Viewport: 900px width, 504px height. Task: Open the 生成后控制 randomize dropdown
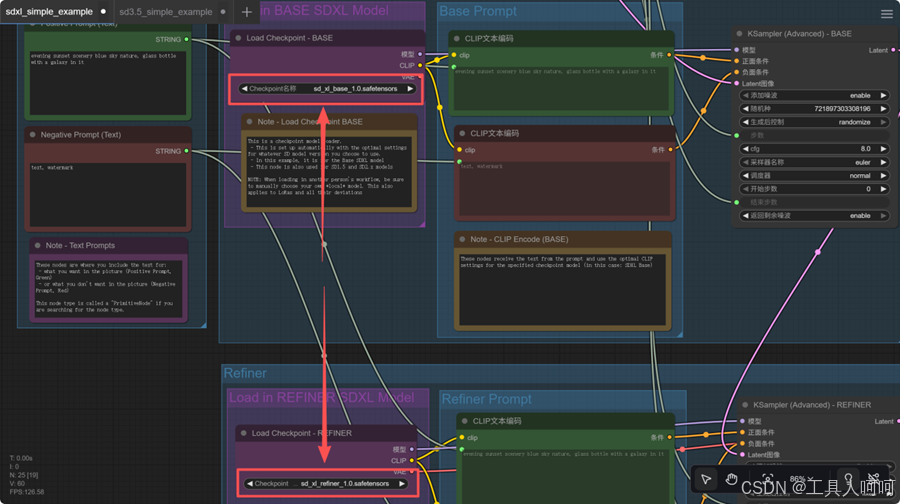pyautogui.click(x=814, y=122)
